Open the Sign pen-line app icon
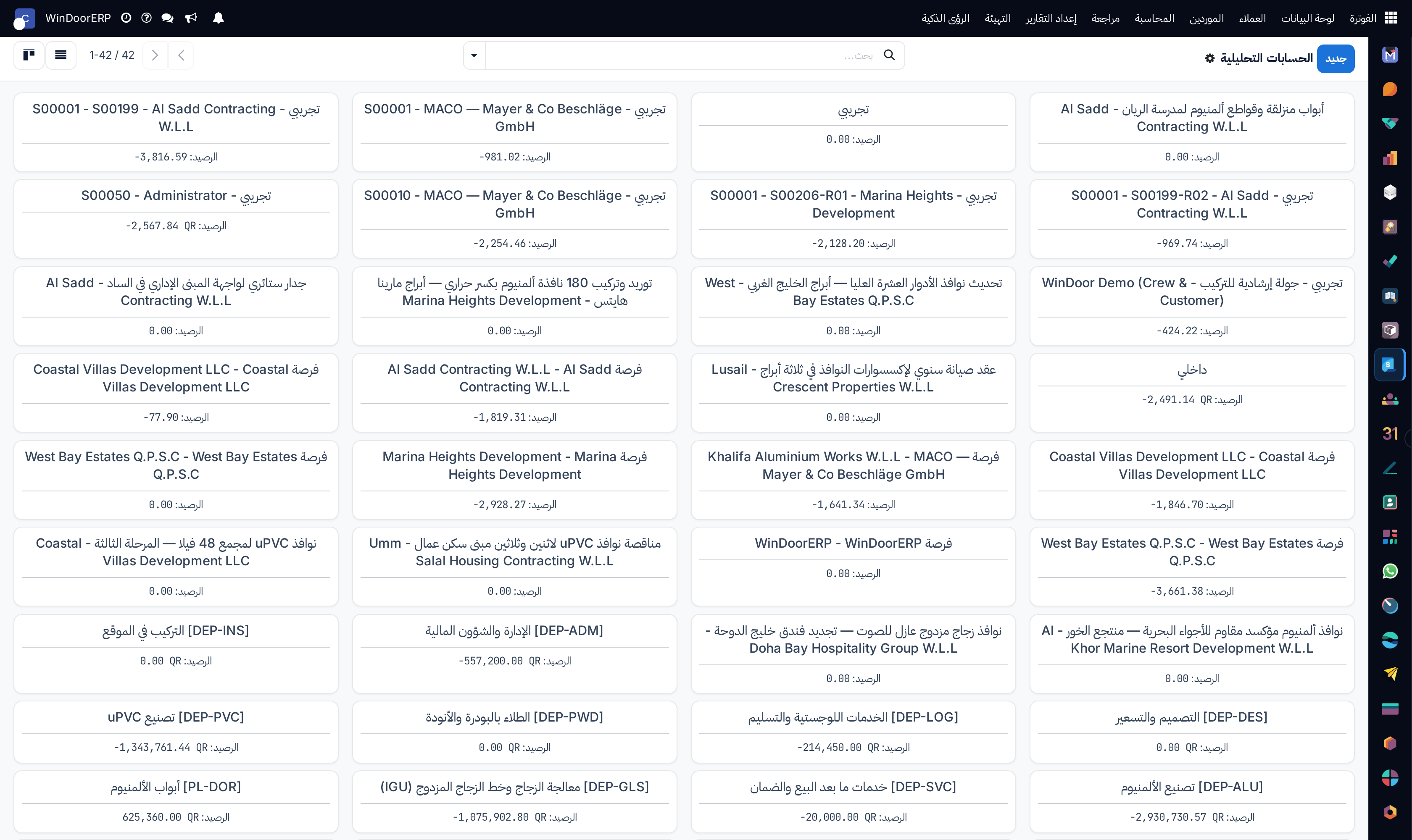Screen dimensions: 1412x840 [x=1390, y=468]
